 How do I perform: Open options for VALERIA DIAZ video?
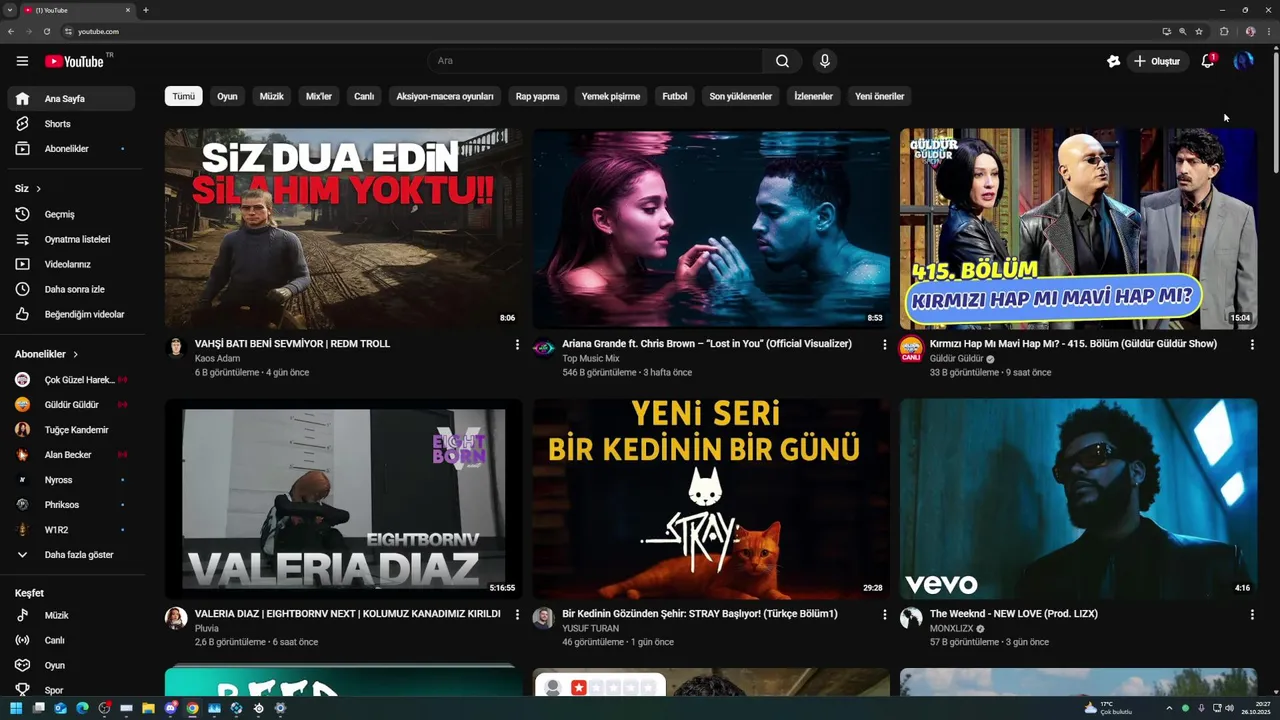coord(517,614)
